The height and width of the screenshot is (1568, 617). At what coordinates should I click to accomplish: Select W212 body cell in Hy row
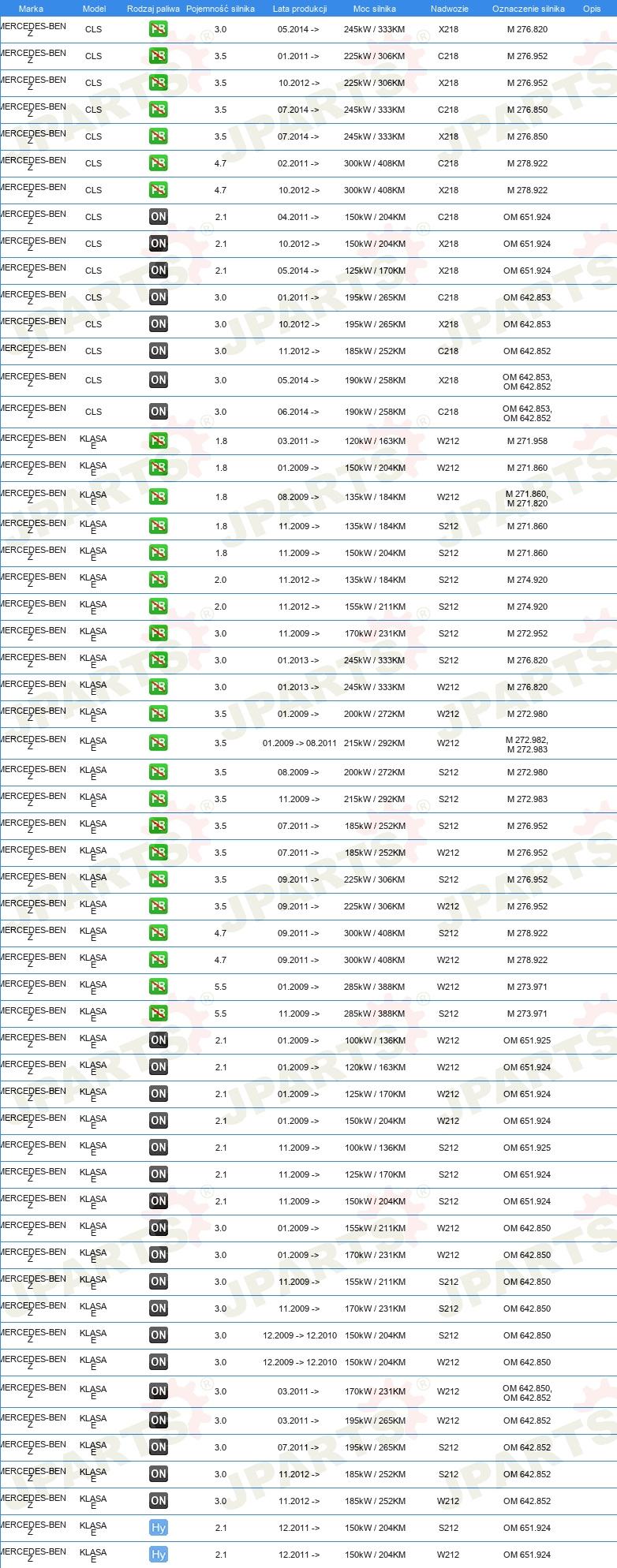(448, 1555)
